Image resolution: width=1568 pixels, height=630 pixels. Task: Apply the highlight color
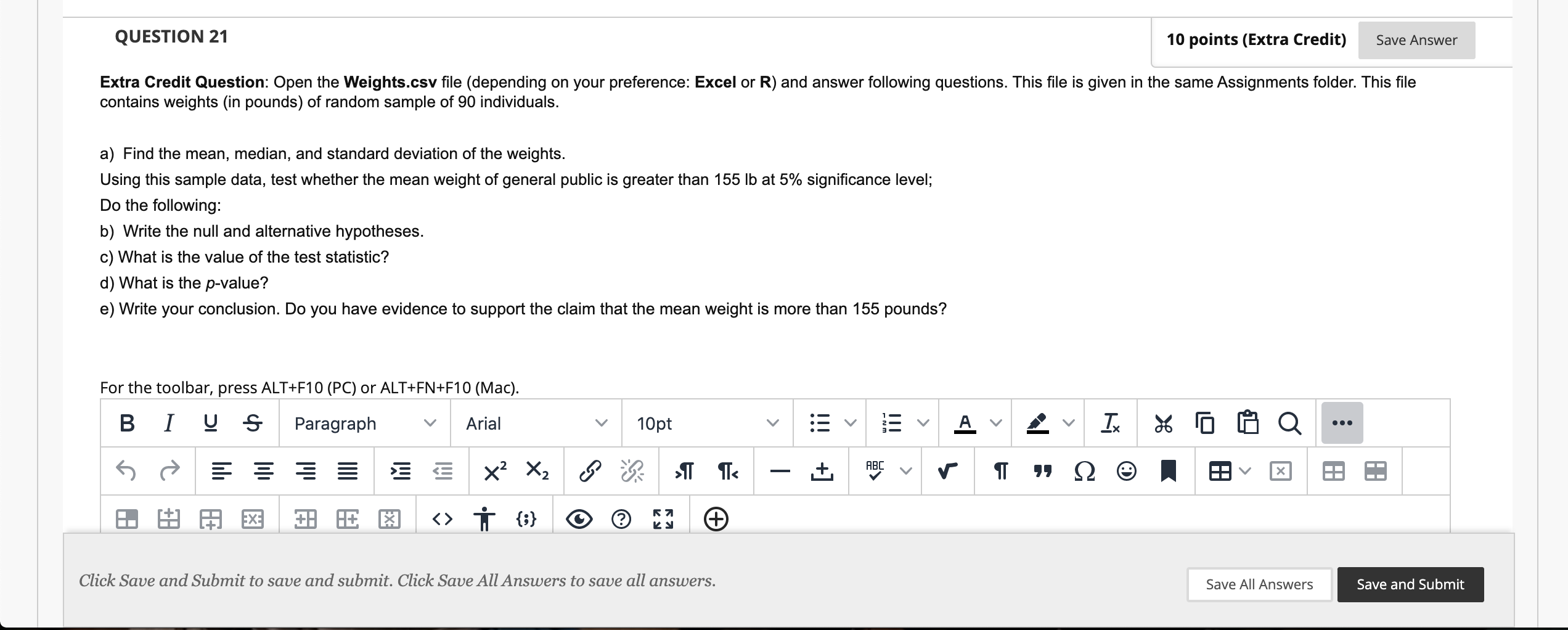(1038, 423)
